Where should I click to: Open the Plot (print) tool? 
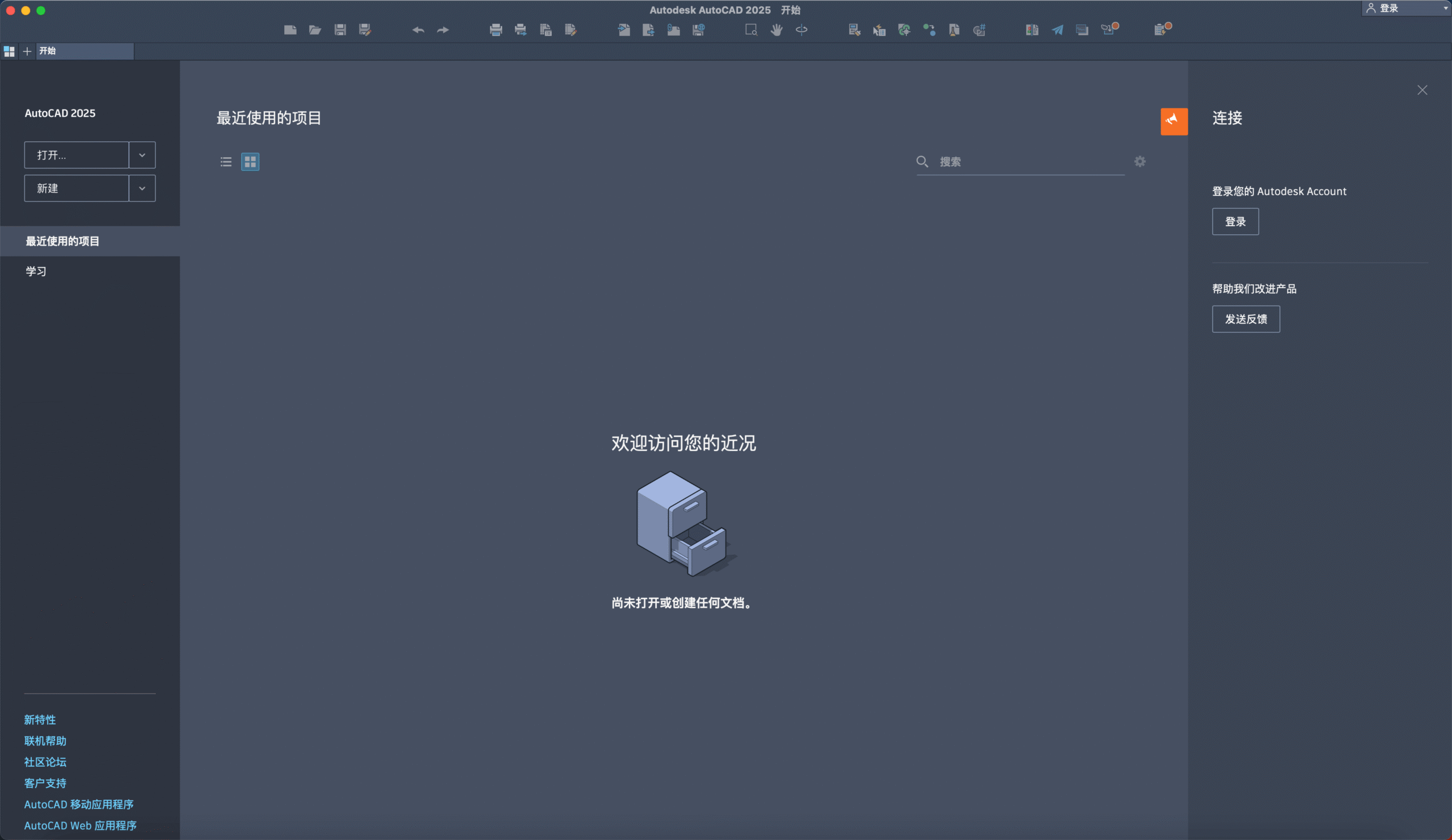(x=495, y=30)
